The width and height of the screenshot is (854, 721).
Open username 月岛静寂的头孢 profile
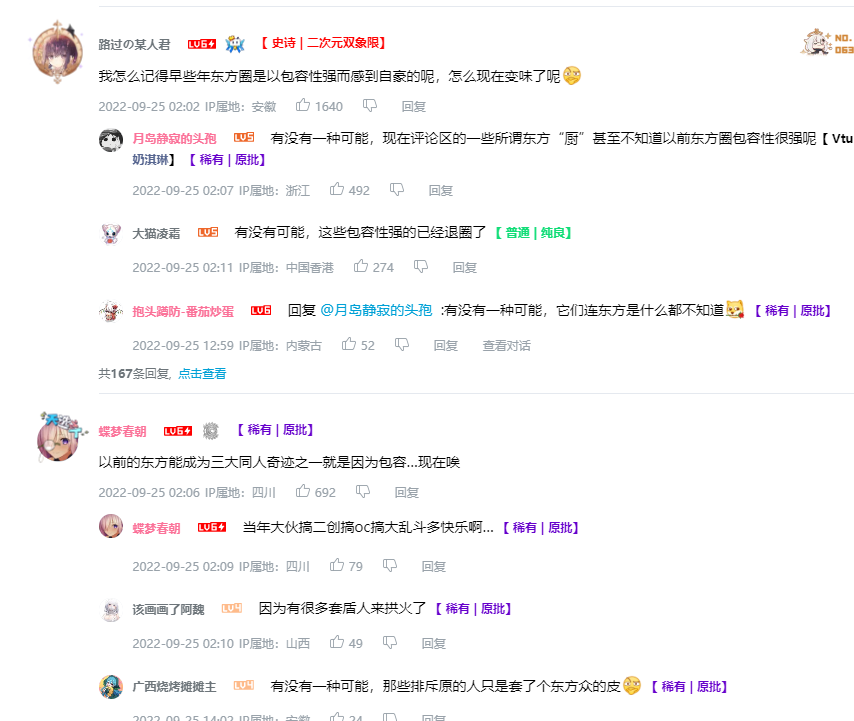[174, 139]
